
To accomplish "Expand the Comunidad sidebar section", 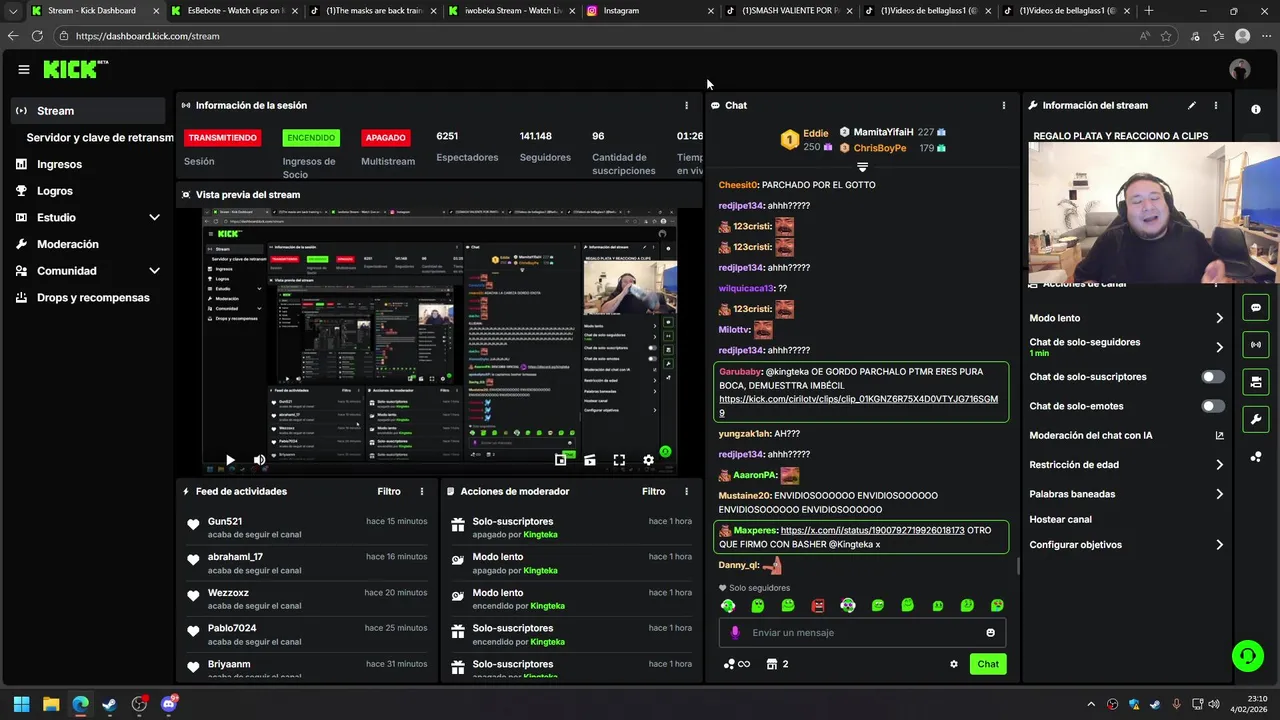I will point(154,271).
